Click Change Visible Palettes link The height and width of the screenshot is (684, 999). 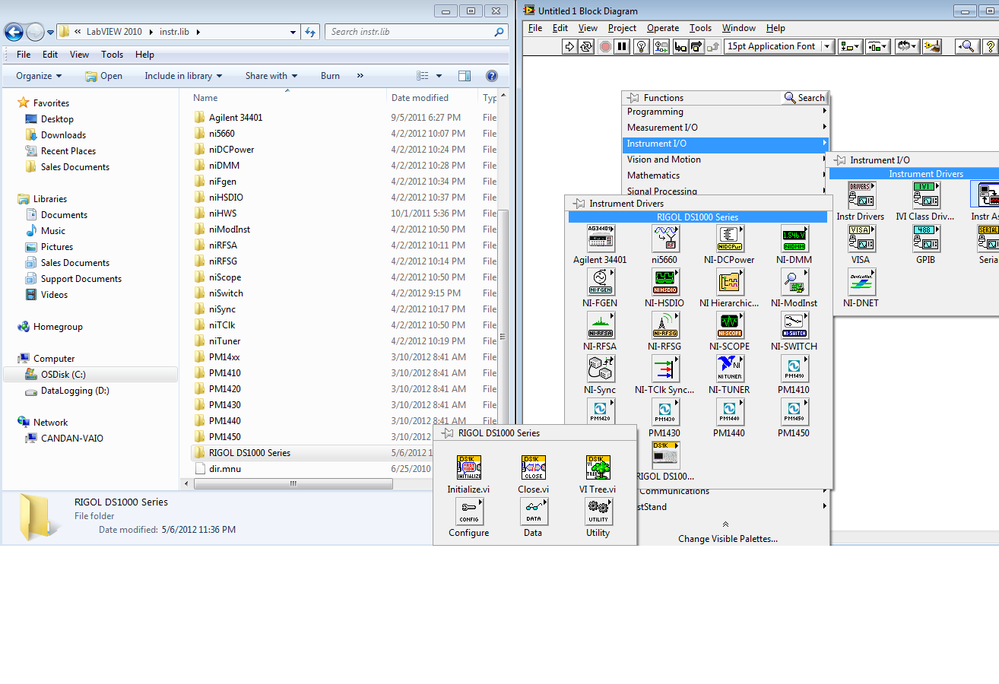tap(728, 539)
